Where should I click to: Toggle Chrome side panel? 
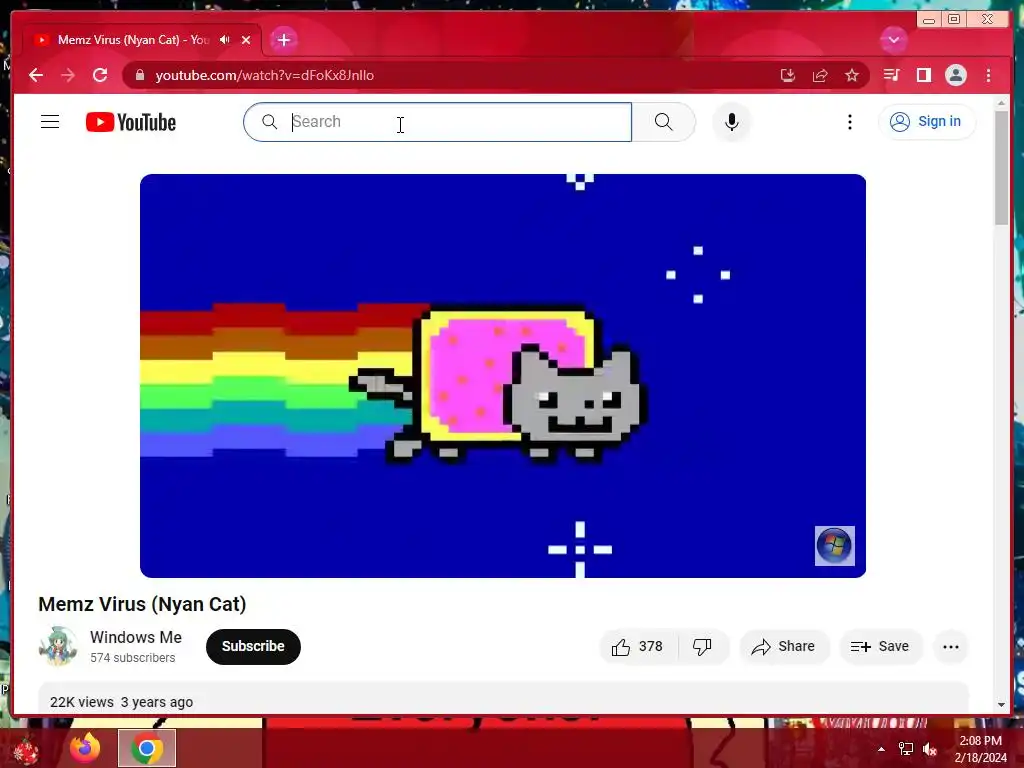tap(923, 75)
